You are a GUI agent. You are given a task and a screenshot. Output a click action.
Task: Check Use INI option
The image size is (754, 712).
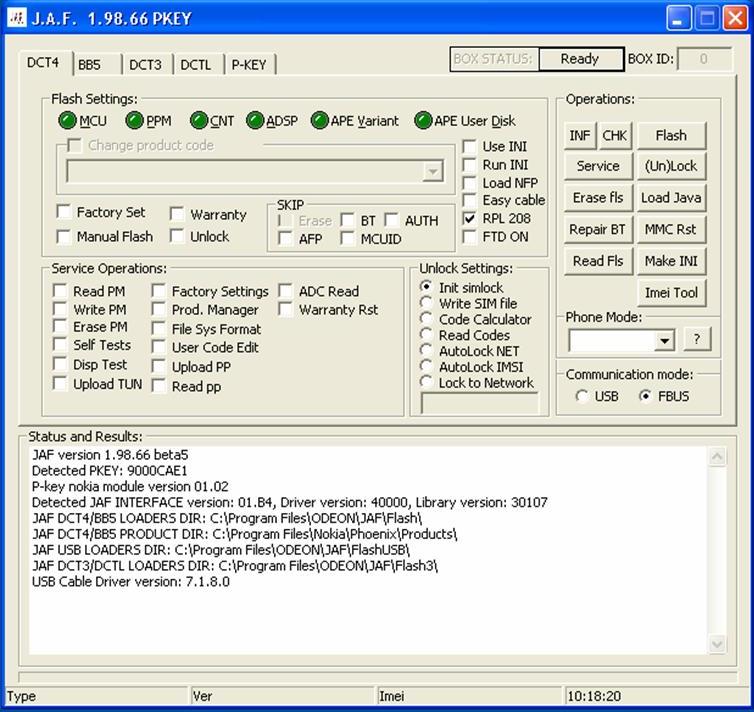(469, 146)
